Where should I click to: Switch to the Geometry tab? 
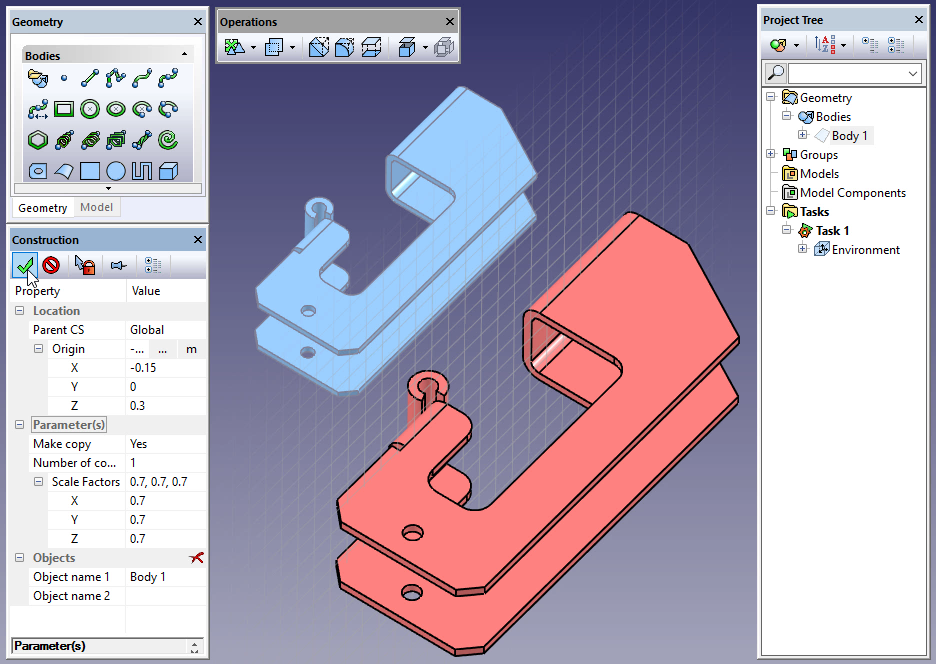point(43,208)
